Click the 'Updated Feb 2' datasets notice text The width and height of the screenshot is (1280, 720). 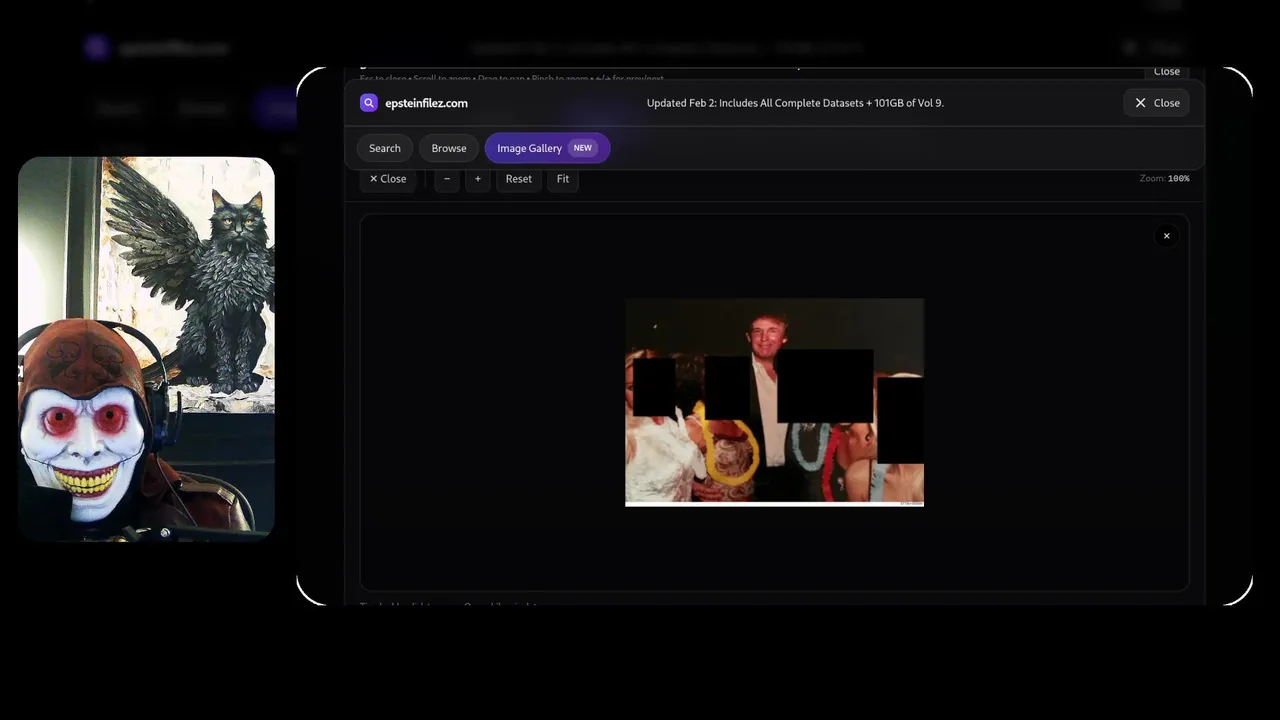[795, 103]
